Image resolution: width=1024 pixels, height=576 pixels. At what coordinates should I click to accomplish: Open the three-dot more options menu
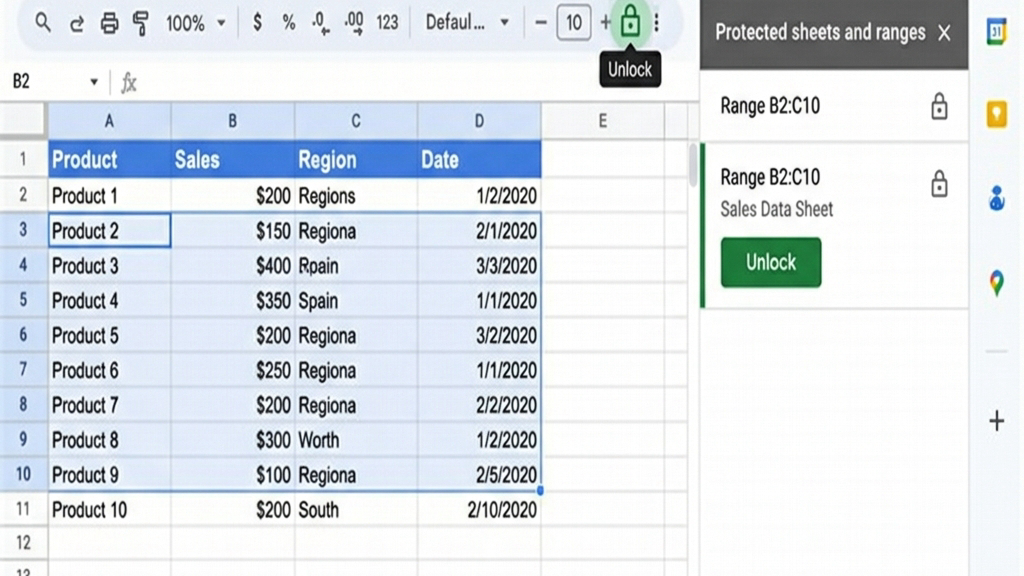coord(656,24)
